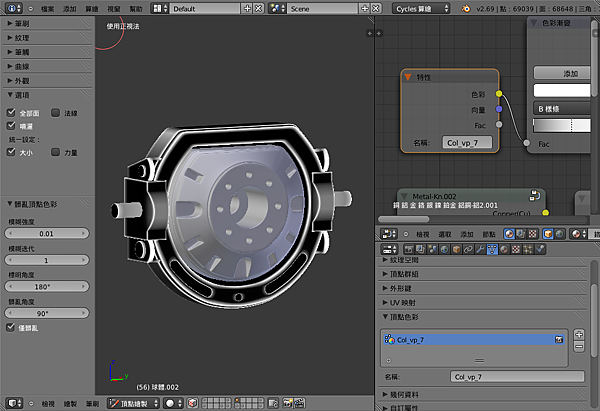The height and width of the screenshot is (411, 600).
Task: Toggle the 全部面 checkbox
Action: coord(11,113)
